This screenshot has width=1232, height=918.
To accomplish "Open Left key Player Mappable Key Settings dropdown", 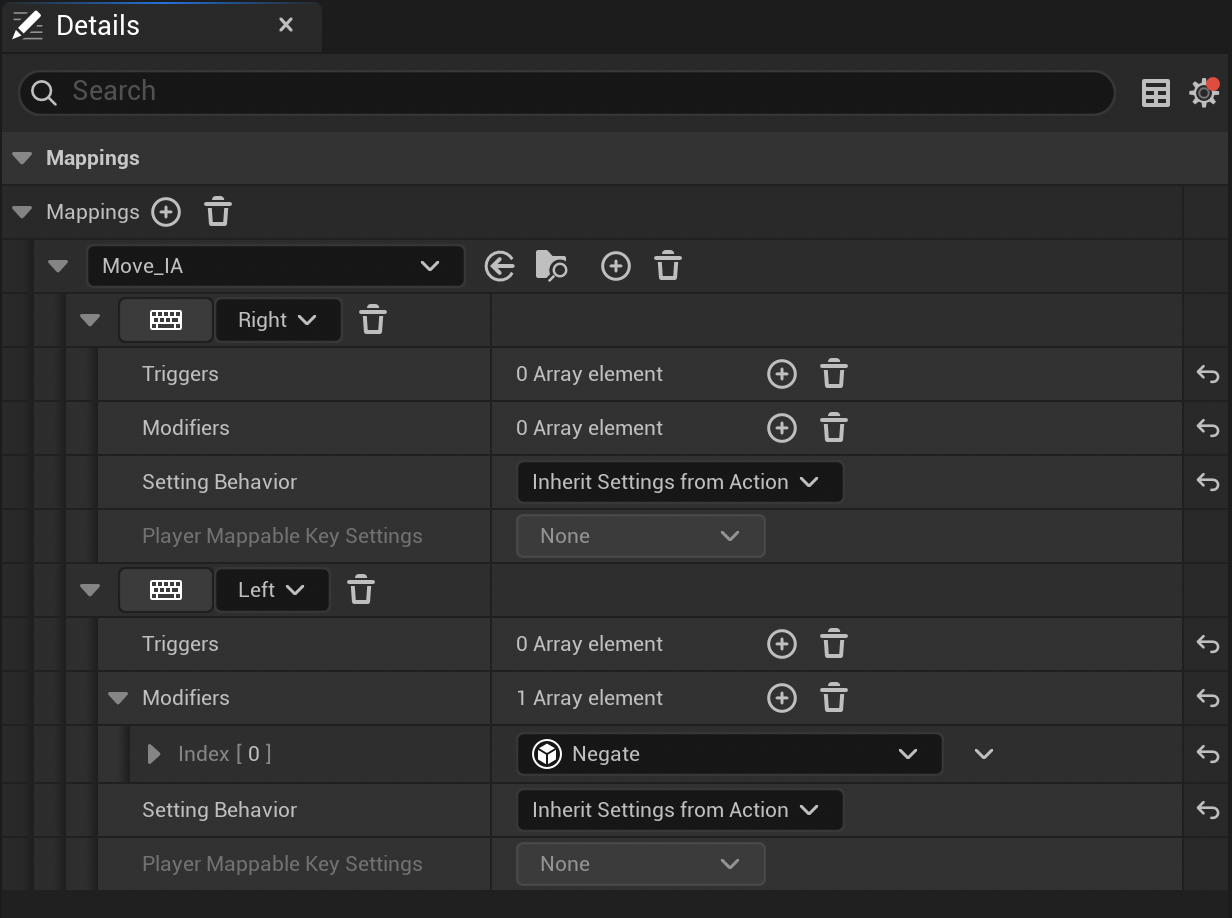I will click(641, 864).
